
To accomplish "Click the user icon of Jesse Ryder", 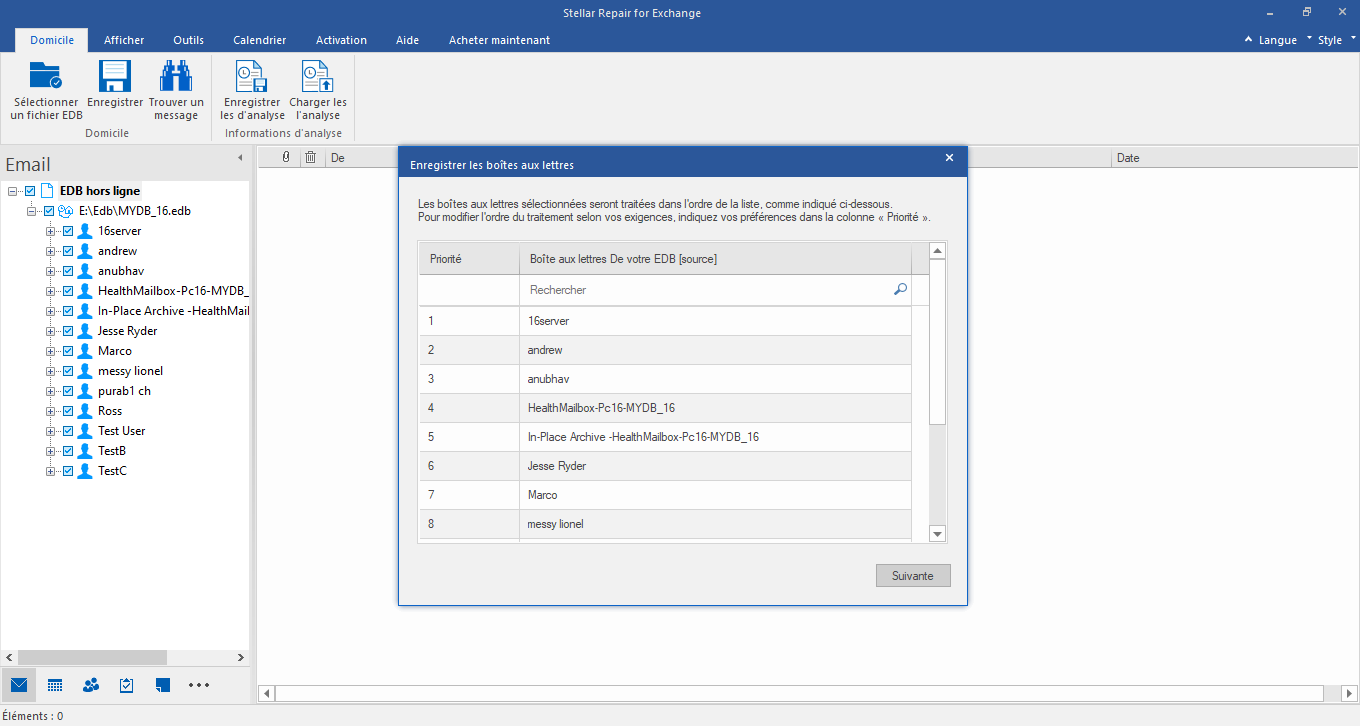I will 85,331.
